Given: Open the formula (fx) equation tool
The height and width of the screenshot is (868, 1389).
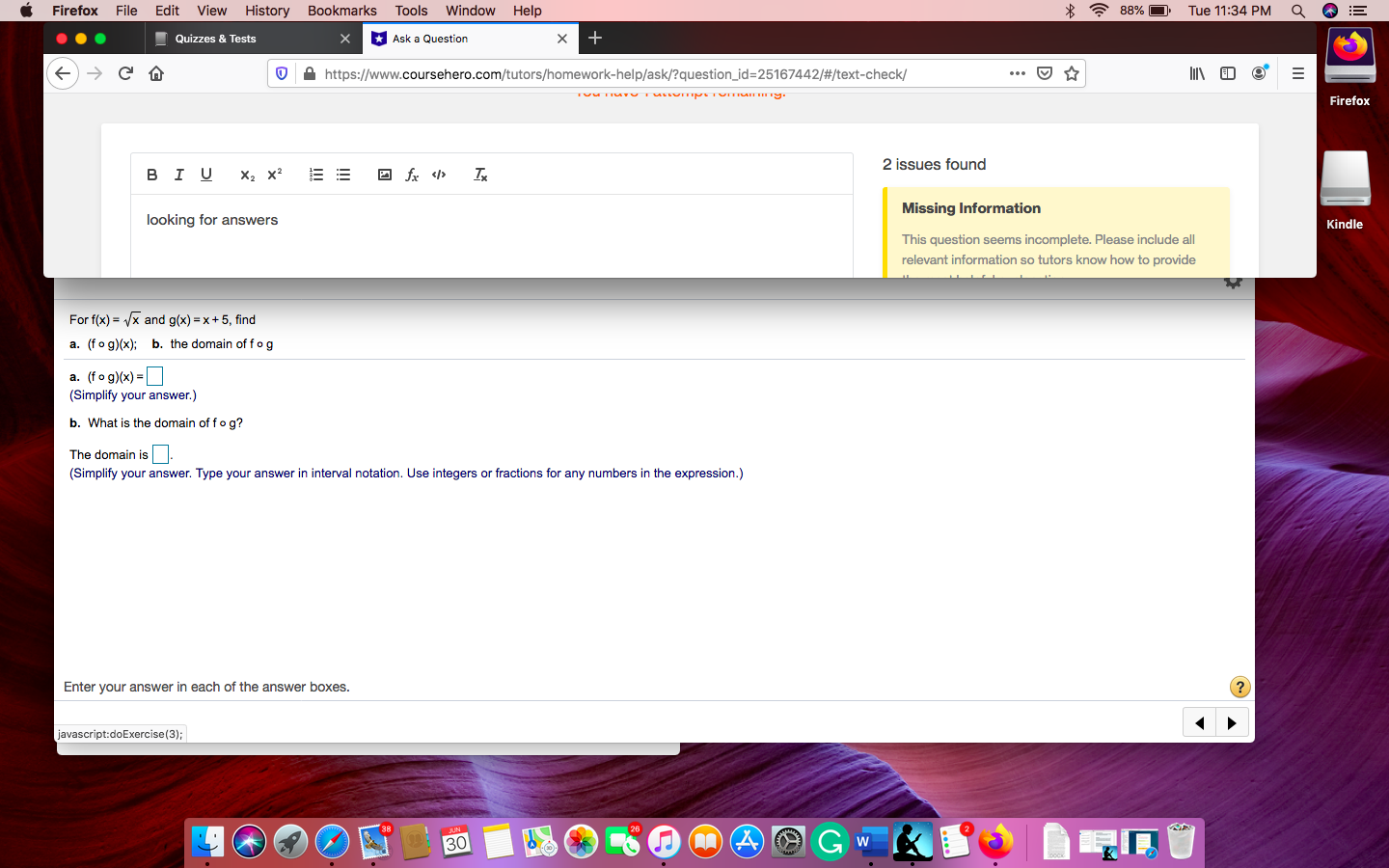Looking at the screenshot, I should 412,175.
